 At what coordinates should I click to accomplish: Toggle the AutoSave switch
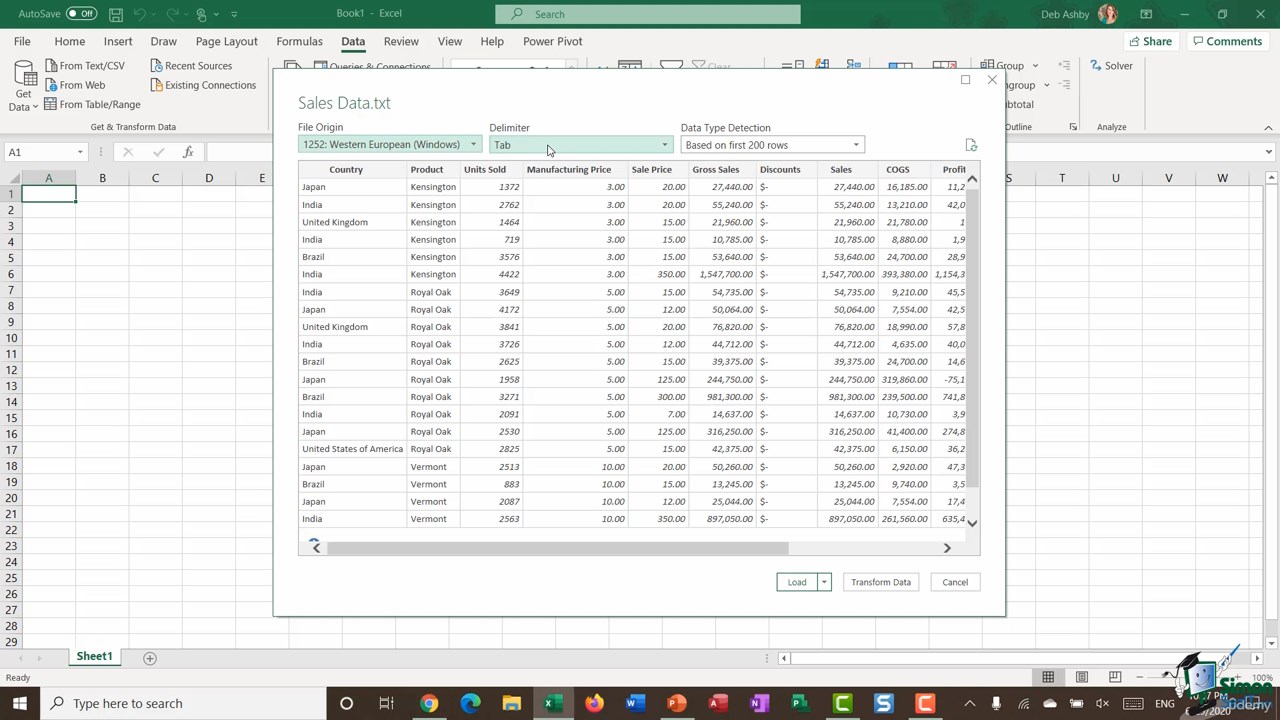tap(82, 14)
